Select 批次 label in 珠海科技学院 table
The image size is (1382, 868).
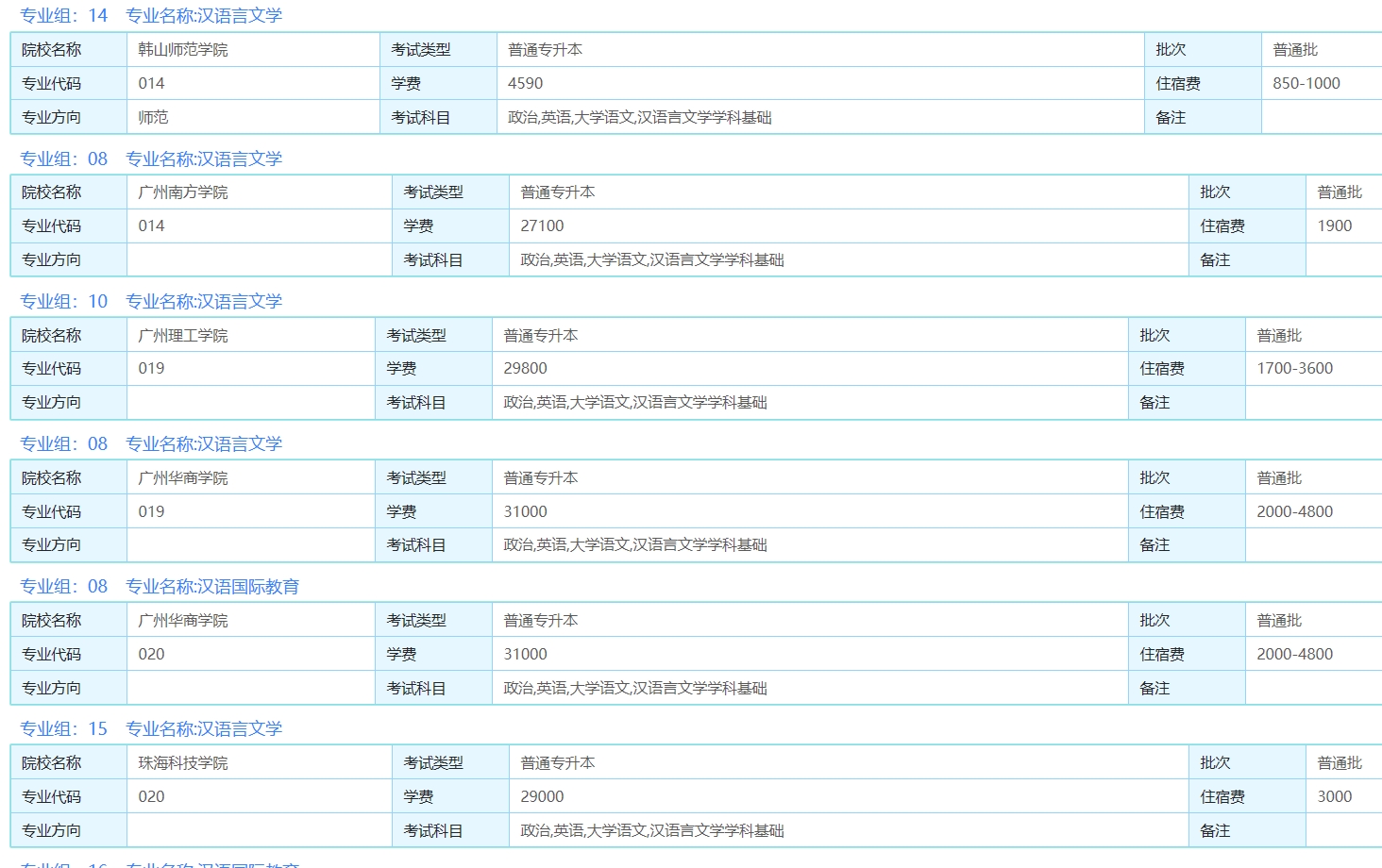point(1215,763)
